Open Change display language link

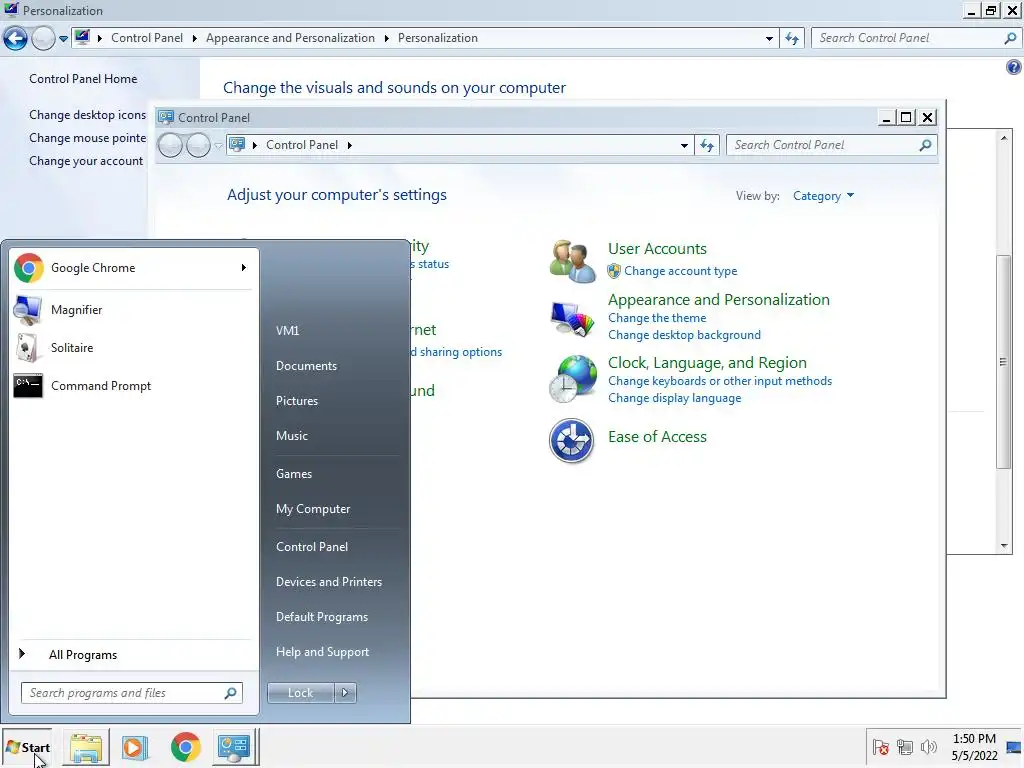(x=675, y=398)
